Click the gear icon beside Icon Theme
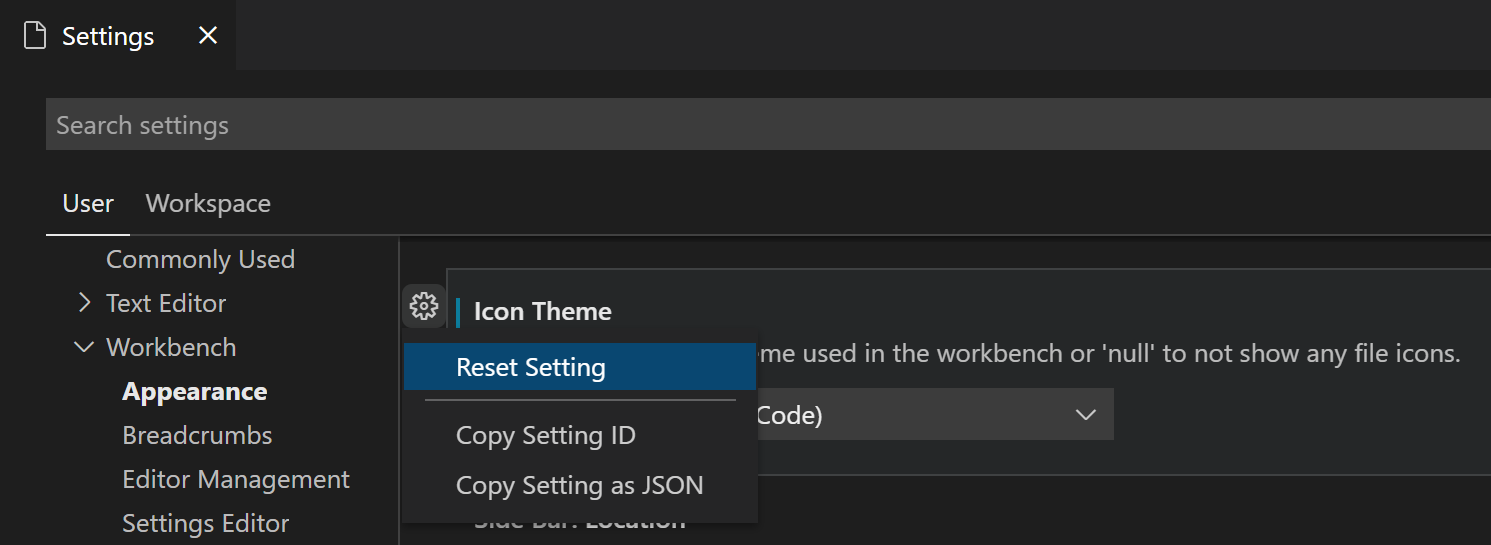1491x545 pixels. point(424,306)
